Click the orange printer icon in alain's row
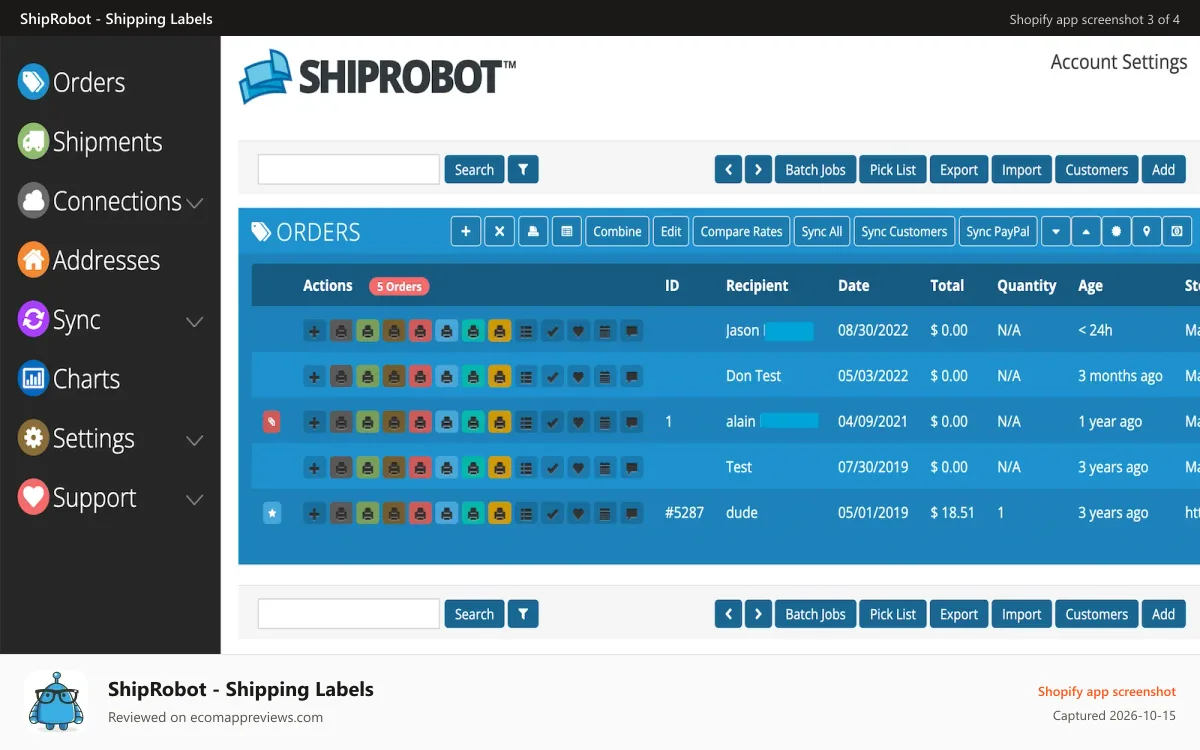 [x=499, y=422]
